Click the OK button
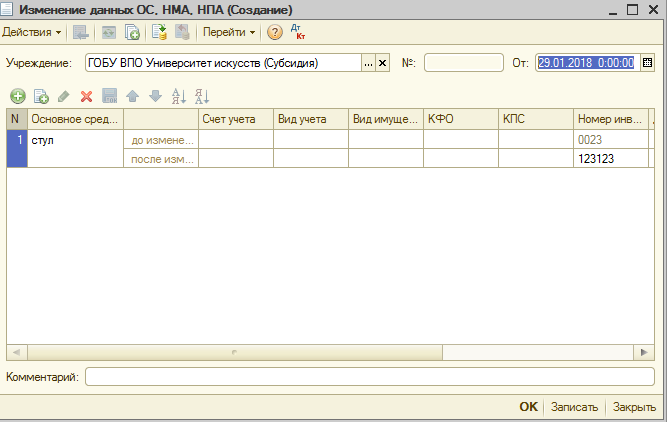667x422 pixels. (x=528, y=407)
